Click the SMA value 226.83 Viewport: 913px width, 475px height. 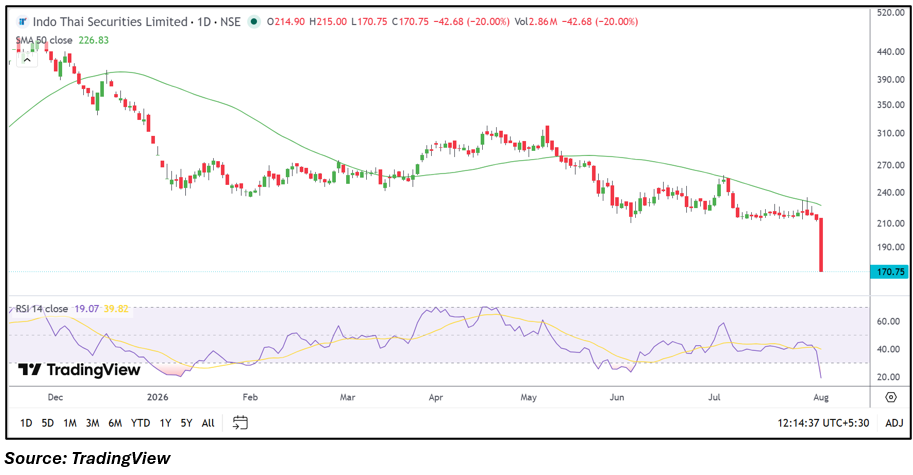click(x=94, y=40)
